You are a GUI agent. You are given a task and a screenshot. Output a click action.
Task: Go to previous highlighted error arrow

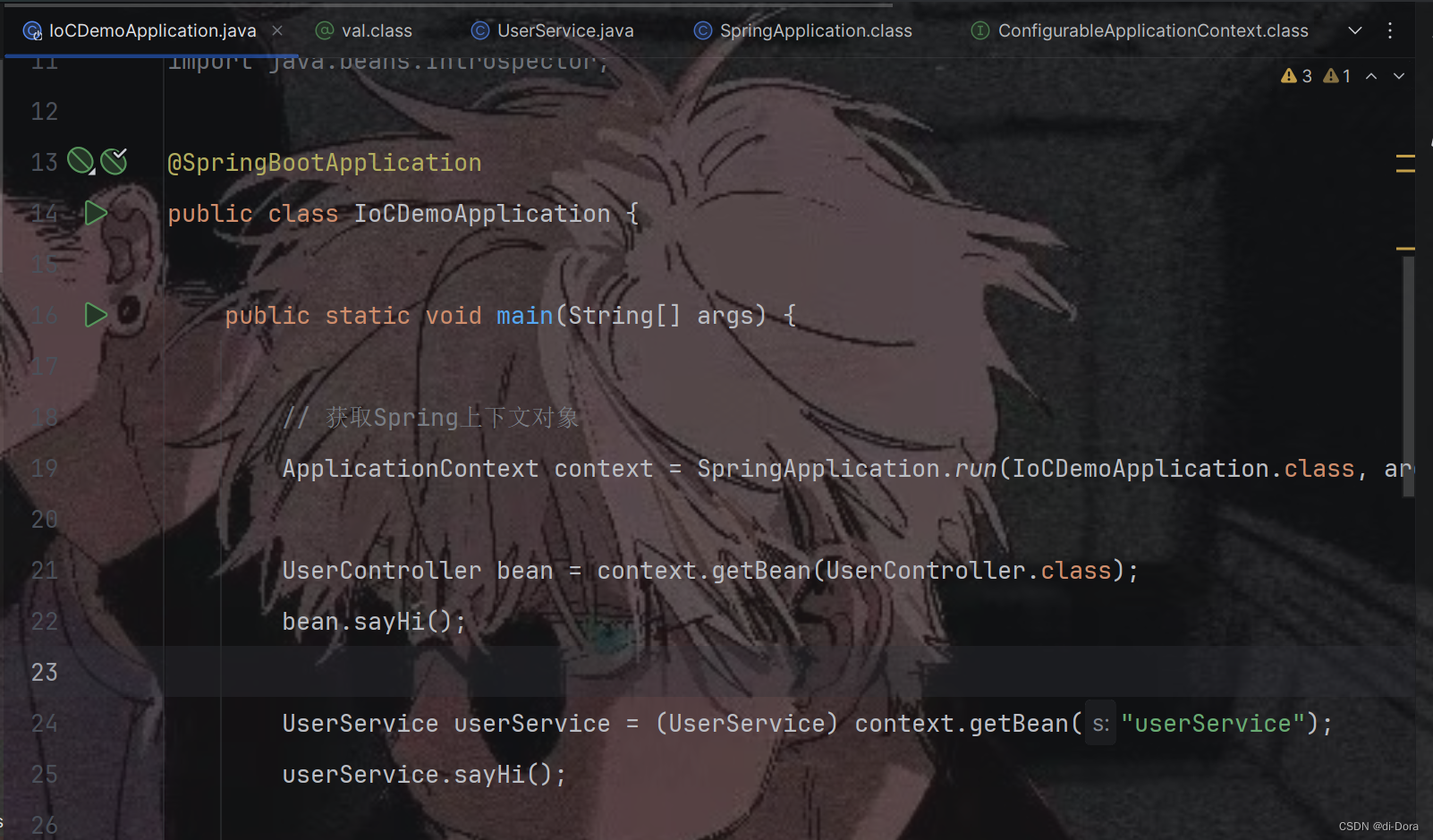coord(1371,76)
